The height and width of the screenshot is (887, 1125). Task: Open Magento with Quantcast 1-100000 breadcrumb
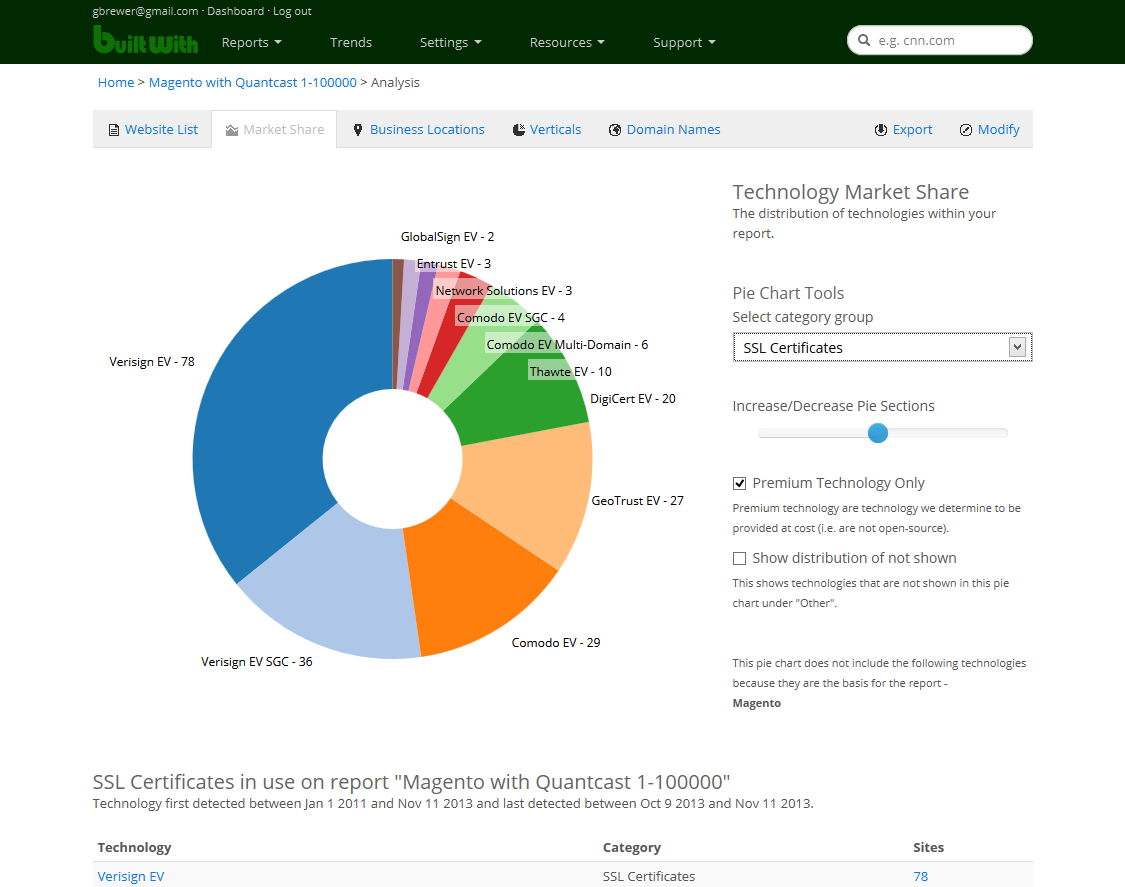point(253,83)
